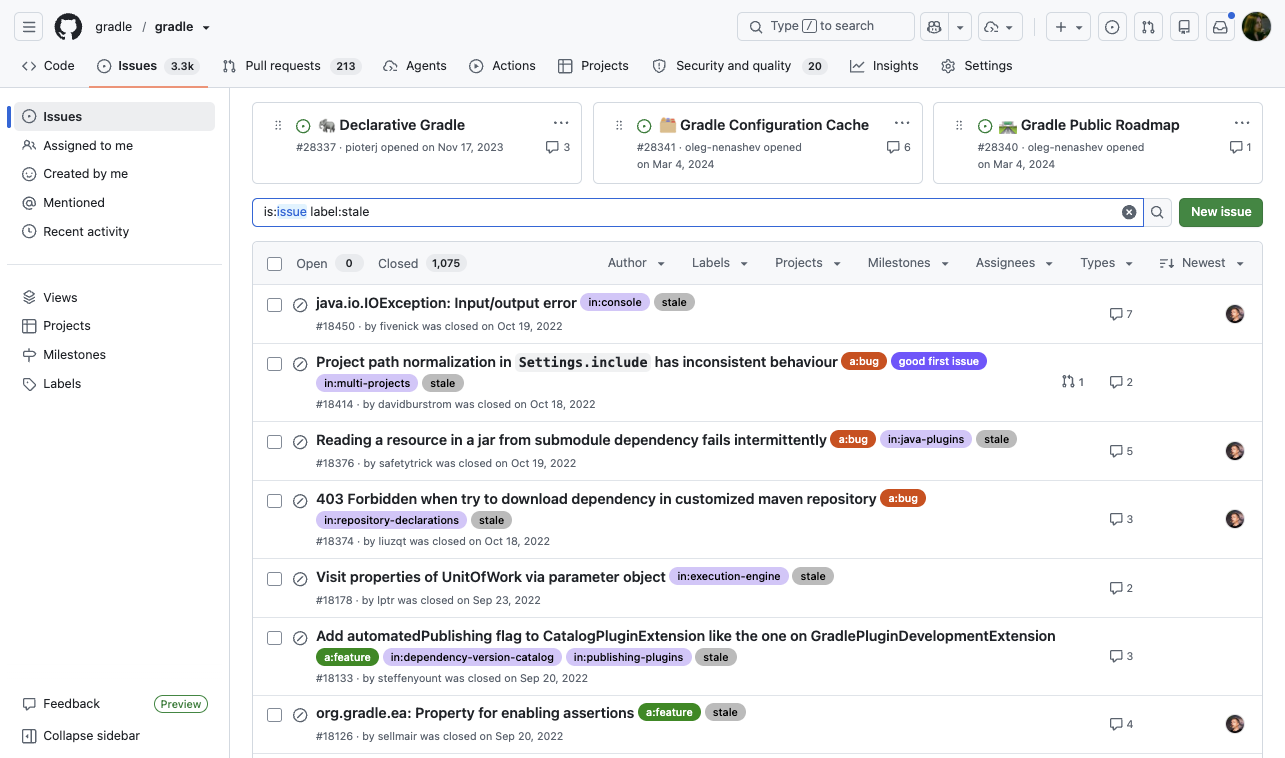Screen dimensions: 1285x758
Task: Open the Newest sort dropdown
Action: (1202, 263)
